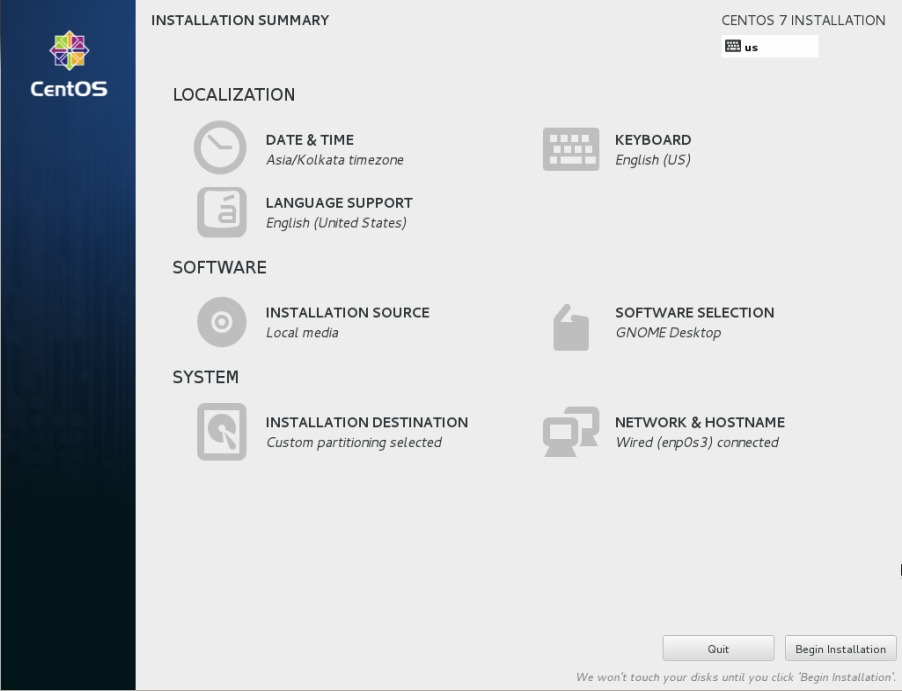This screenshot has width=902, height=691.
Task: Open INSTALLATION DESTINATION settings label
Action: pyautogui.click(x=366, y=422)
